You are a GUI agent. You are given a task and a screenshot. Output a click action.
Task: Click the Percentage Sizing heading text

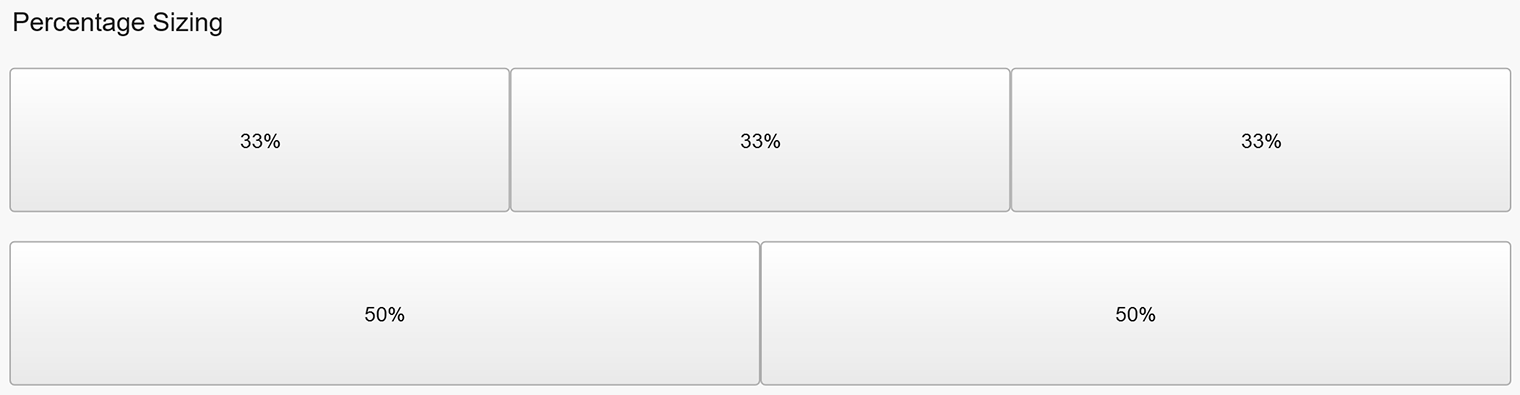click(x=117, y=23)
